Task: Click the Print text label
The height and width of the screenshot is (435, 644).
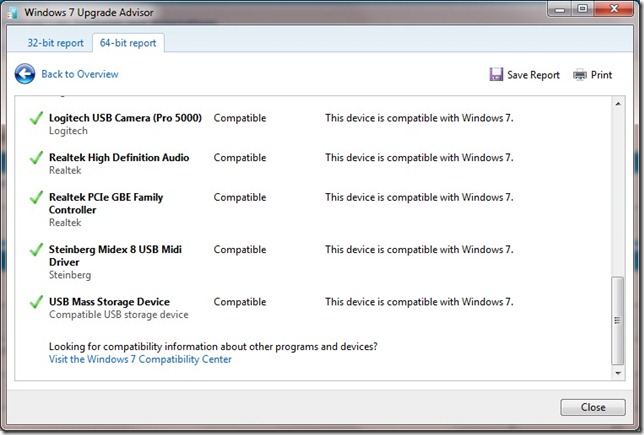Action: coord(601,75)
